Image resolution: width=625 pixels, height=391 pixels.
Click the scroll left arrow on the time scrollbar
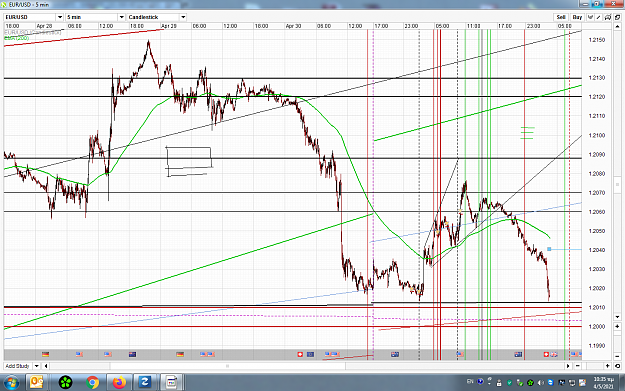pos(46,366)
